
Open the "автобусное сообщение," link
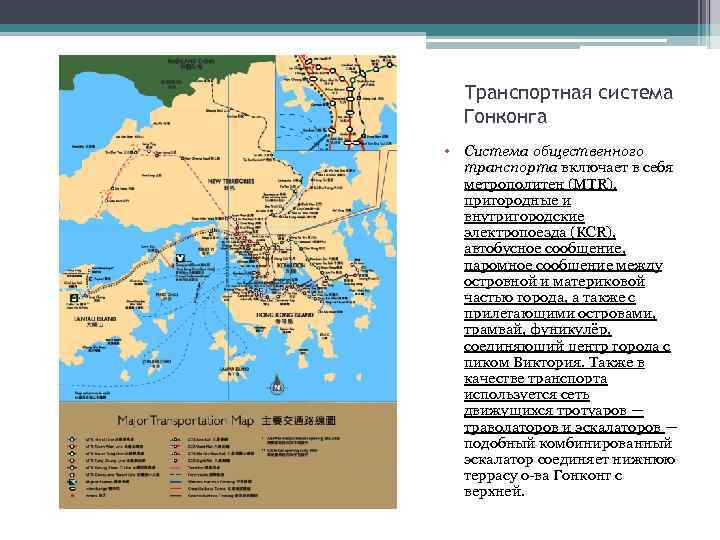pyautogui.click(x=545, y=248)
